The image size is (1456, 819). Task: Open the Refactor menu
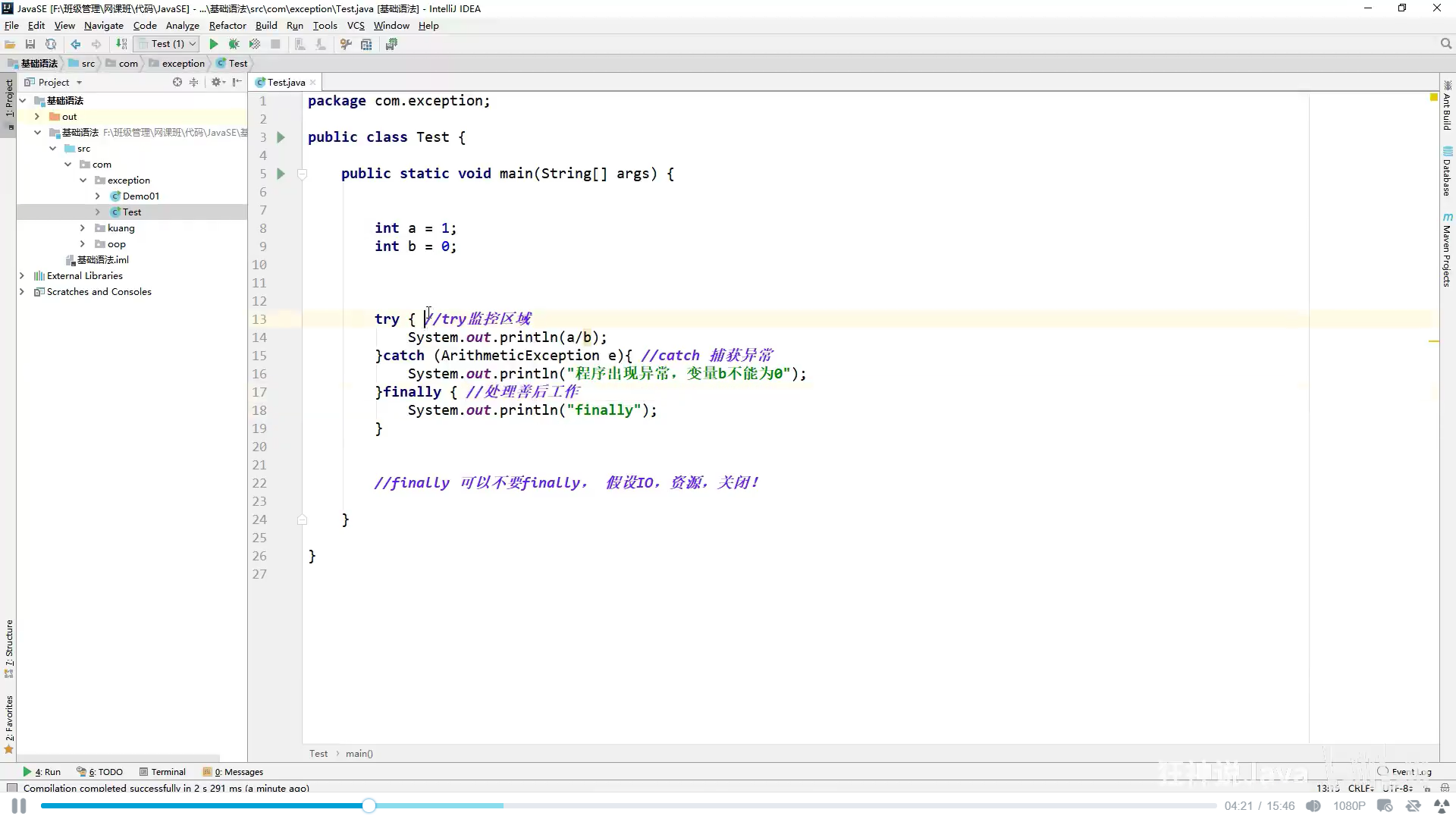click(x=227, y=25)
